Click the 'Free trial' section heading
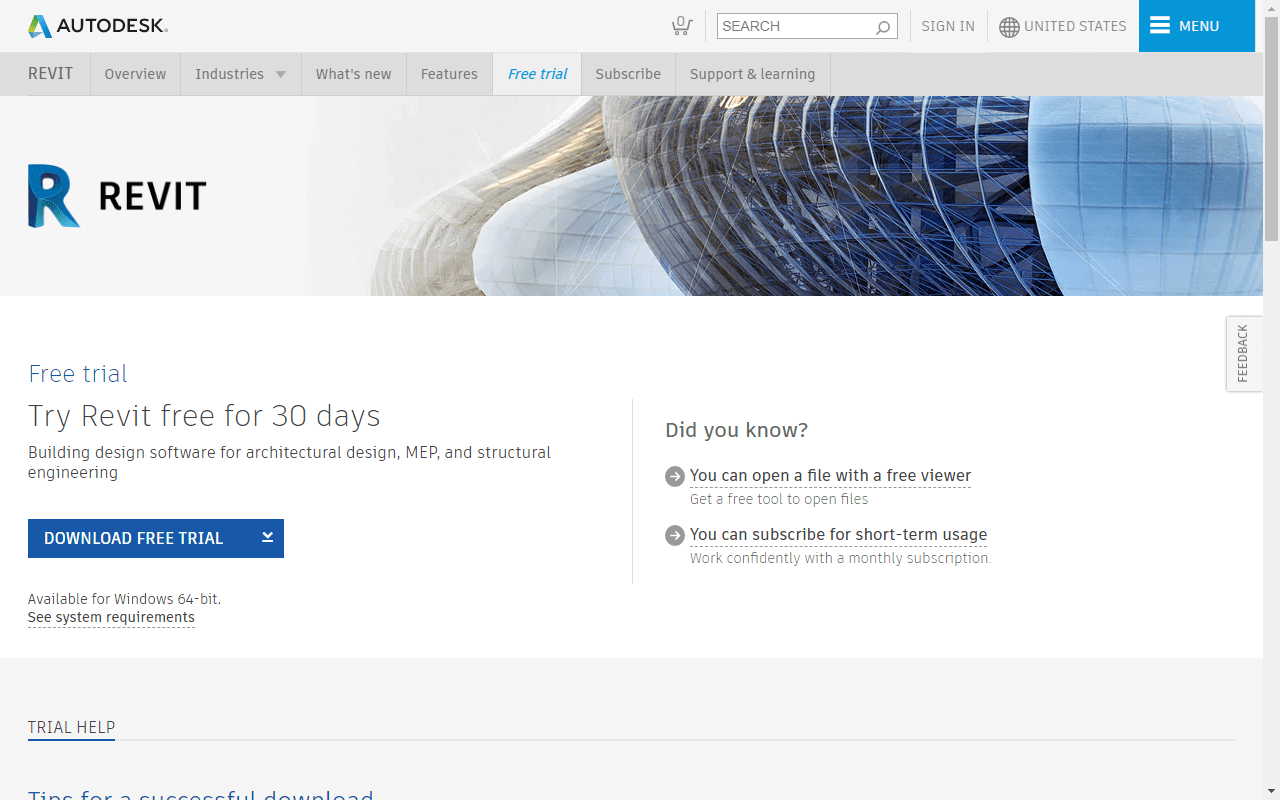Image resolution: width=1280 pixels, height=800 pixels. coord(78,374)
